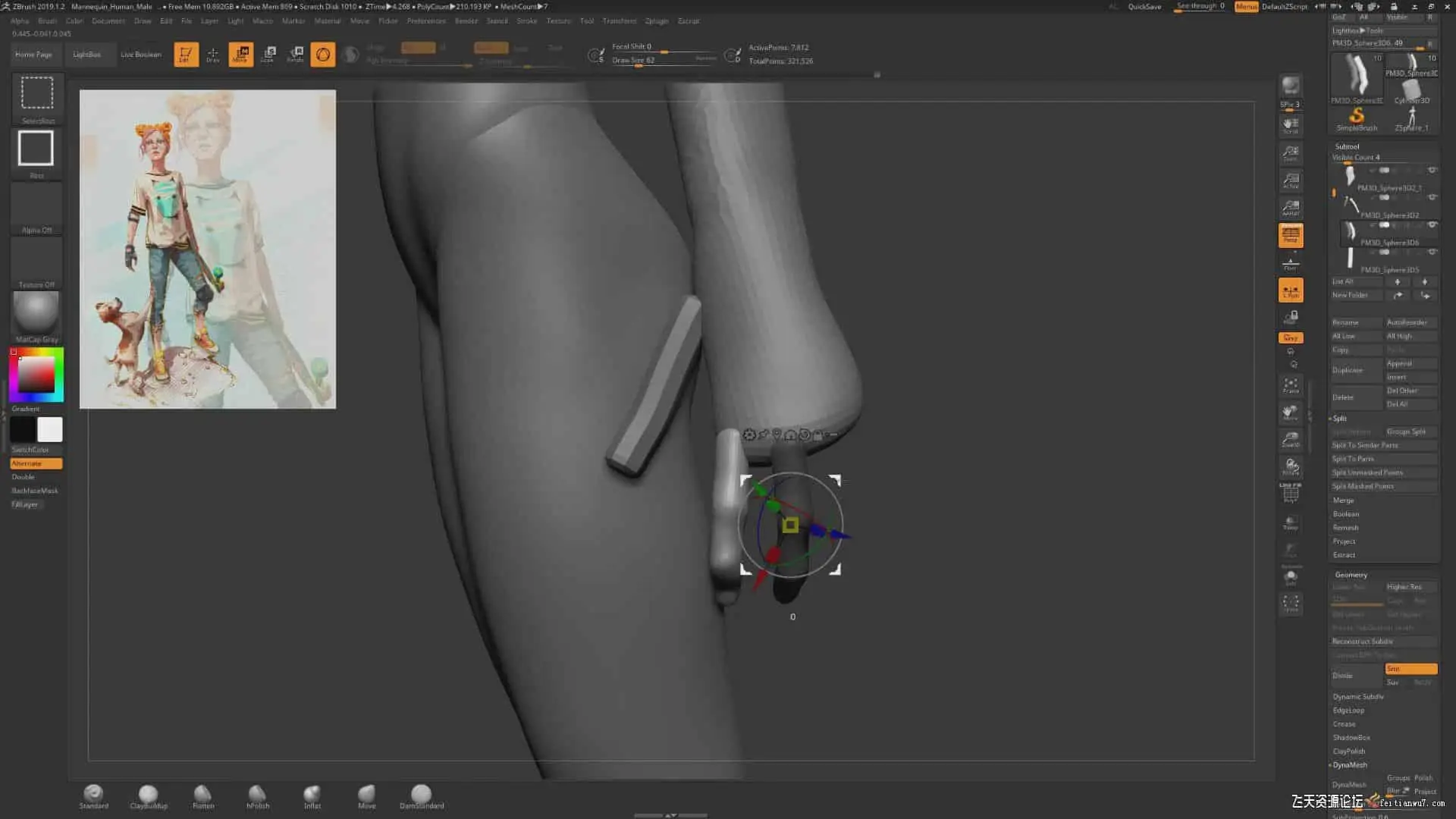This screenshot has width=1456, height=819.
Task: Click the color picker square
Action: [x=36, y=375]
